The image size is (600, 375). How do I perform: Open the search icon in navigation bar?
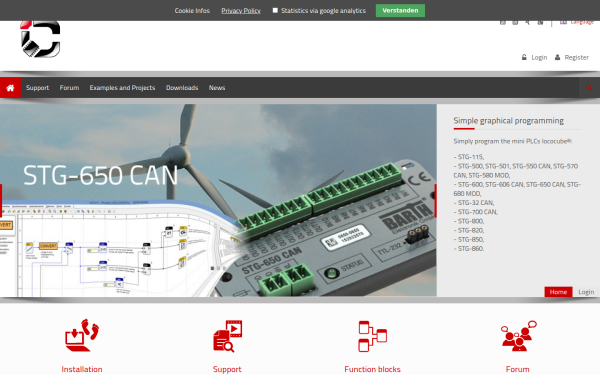pos(589,88)
